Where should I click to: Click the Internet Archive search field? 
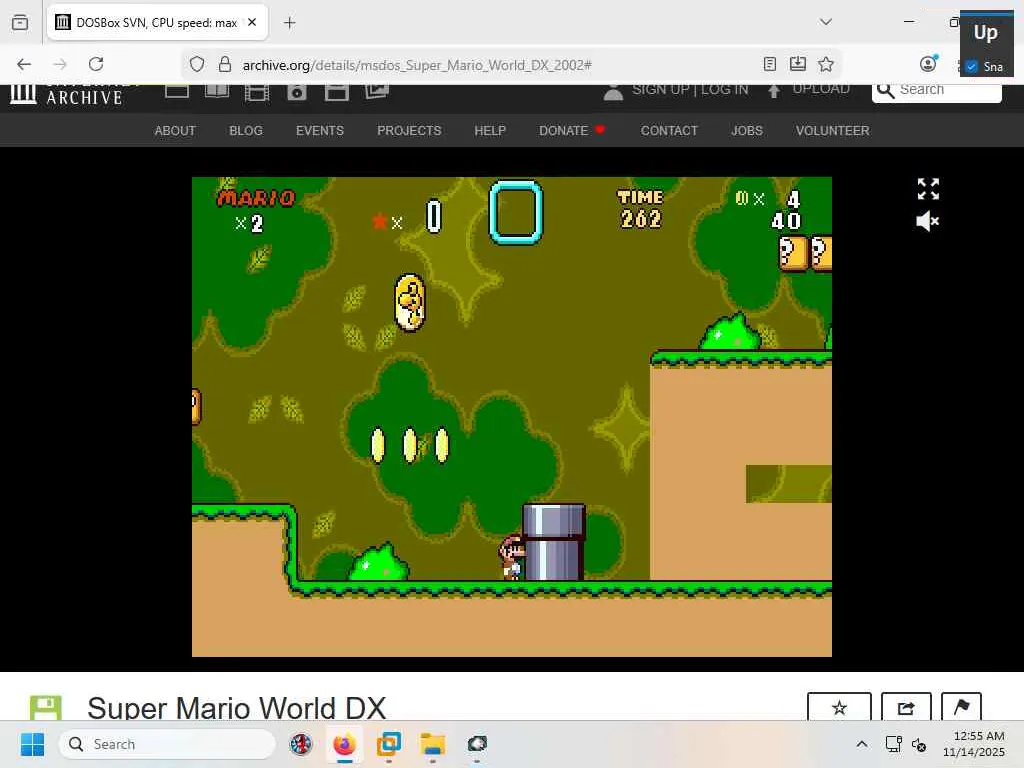[936, 93]
